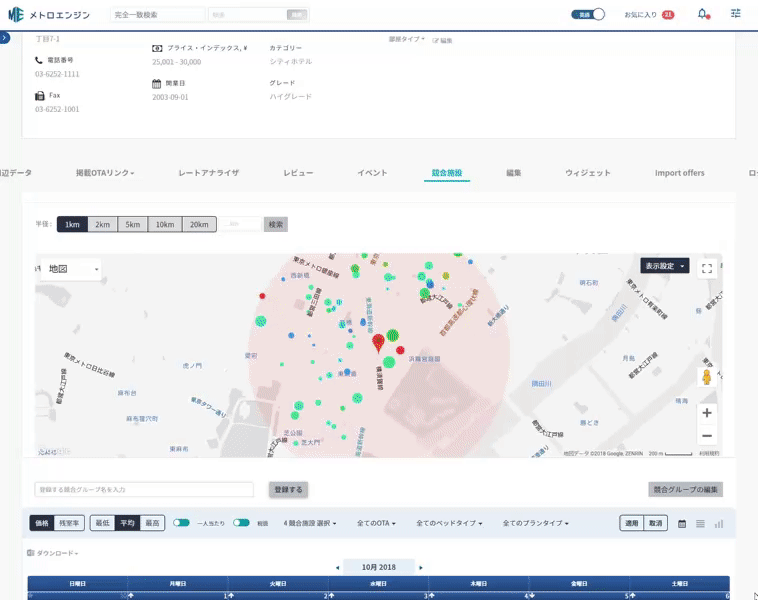Switch to bar chart view icon
This screenshot has height=600, width=758.
718,523
